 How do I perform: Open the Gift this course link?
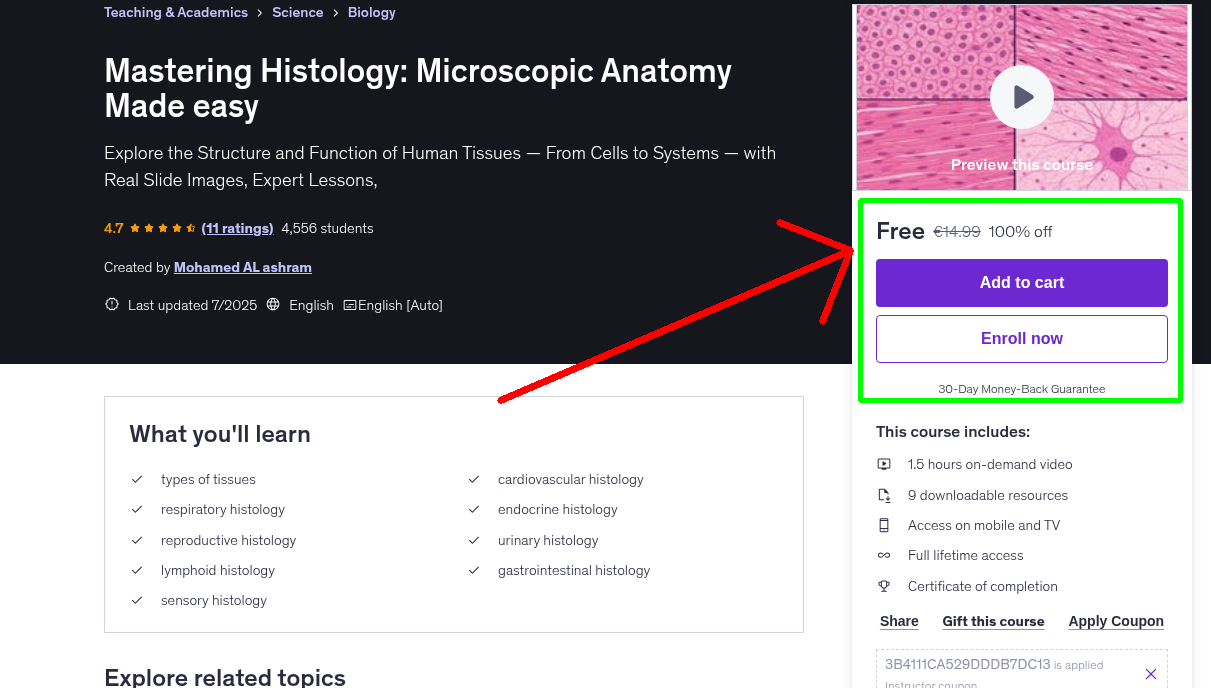point(993,621)
